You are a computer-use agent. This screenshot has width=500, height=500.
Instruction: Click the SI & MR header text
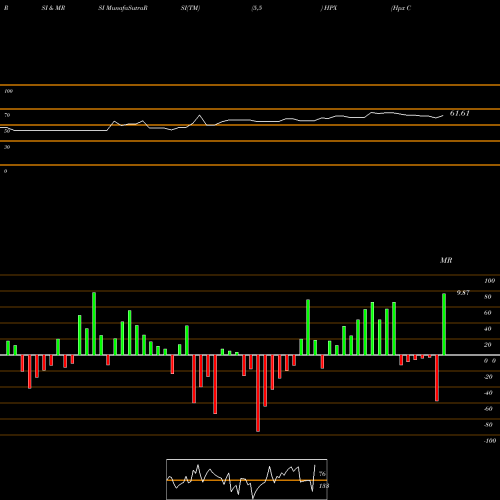(53, 8)
